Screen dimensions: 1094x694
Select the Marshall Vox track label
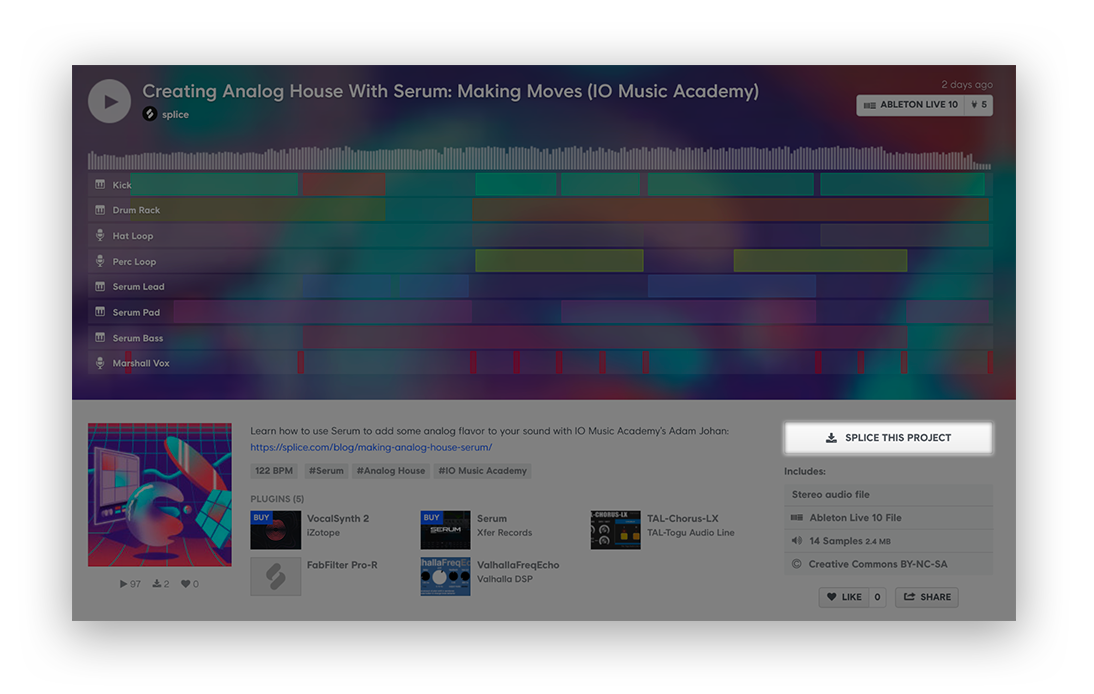[x=141, y=363]
